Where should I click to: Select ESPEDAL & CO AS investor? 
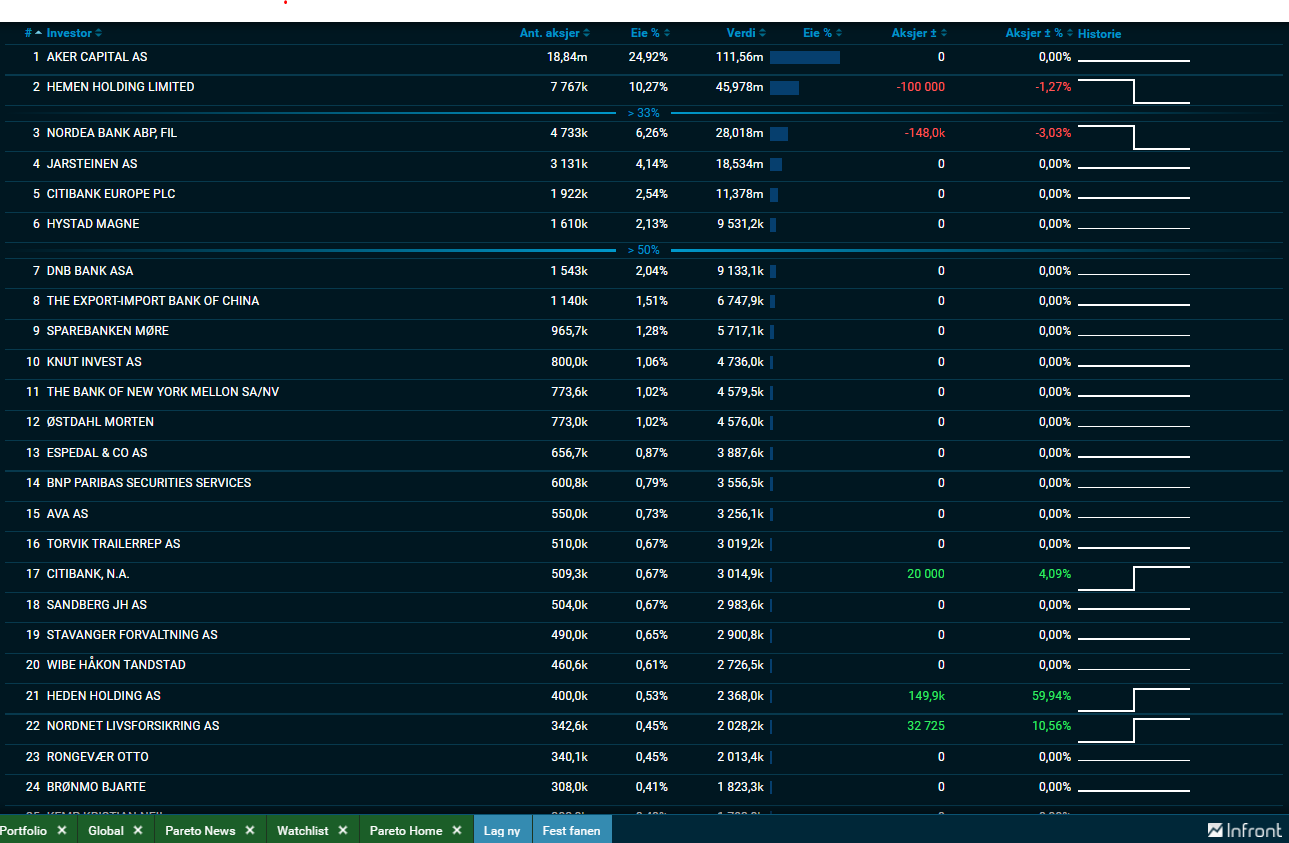tap(97, 453)
